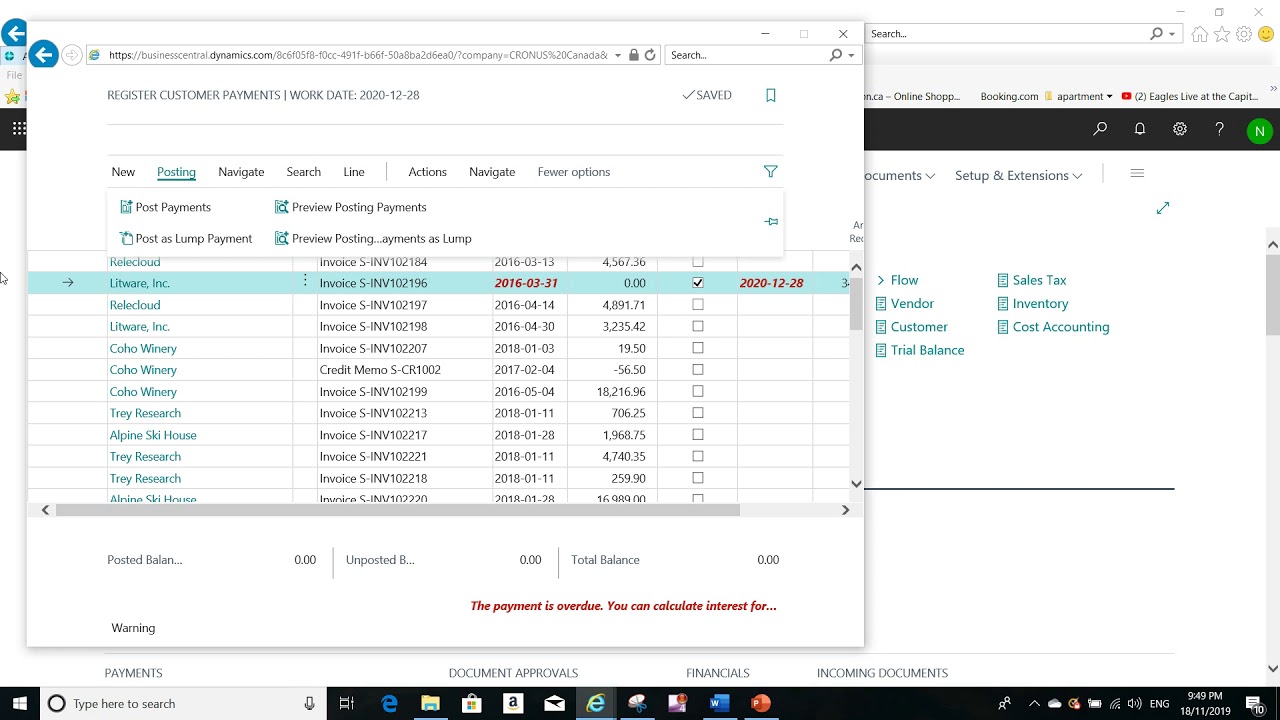Open the app launcher waffle icon
The image size is (1280, 720).
[x=19, y=128]
